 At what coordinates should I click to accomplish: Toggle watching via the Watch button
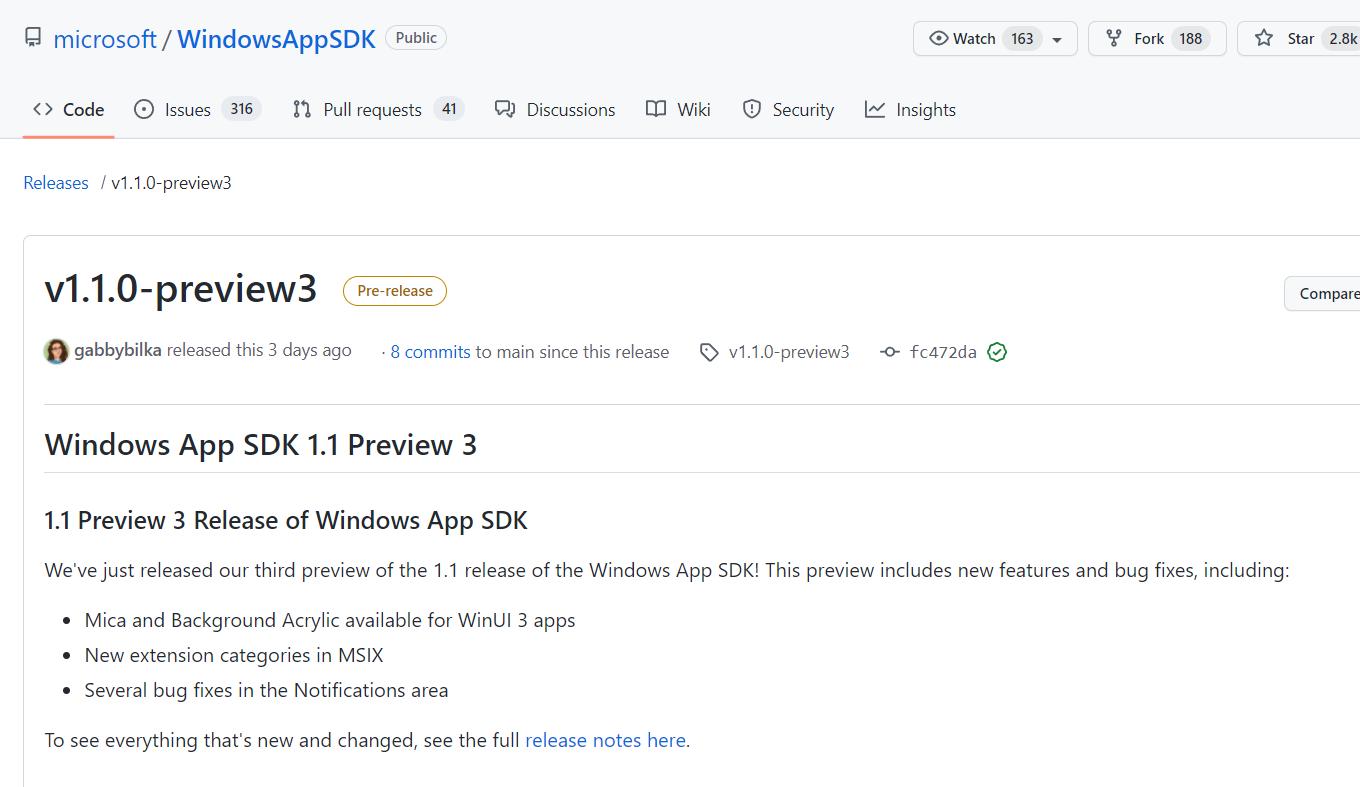click(x=975, y=38)
